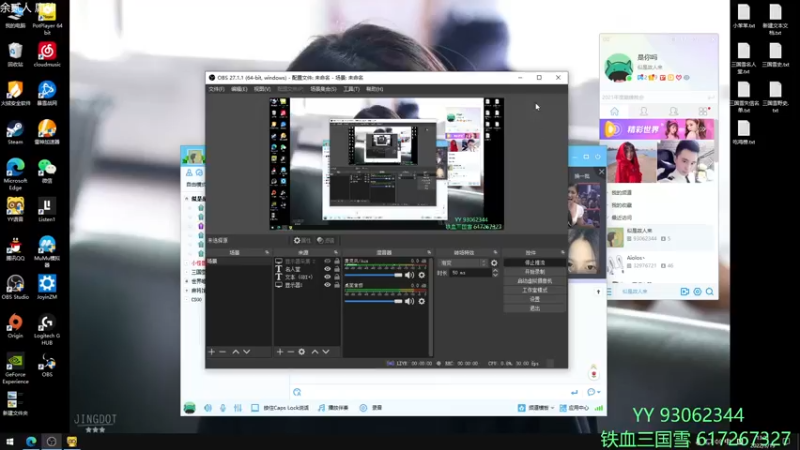Open second audio mixer channel settings gear
The height and width of the screenshot is (450, 800).
(x=421, y=301)
